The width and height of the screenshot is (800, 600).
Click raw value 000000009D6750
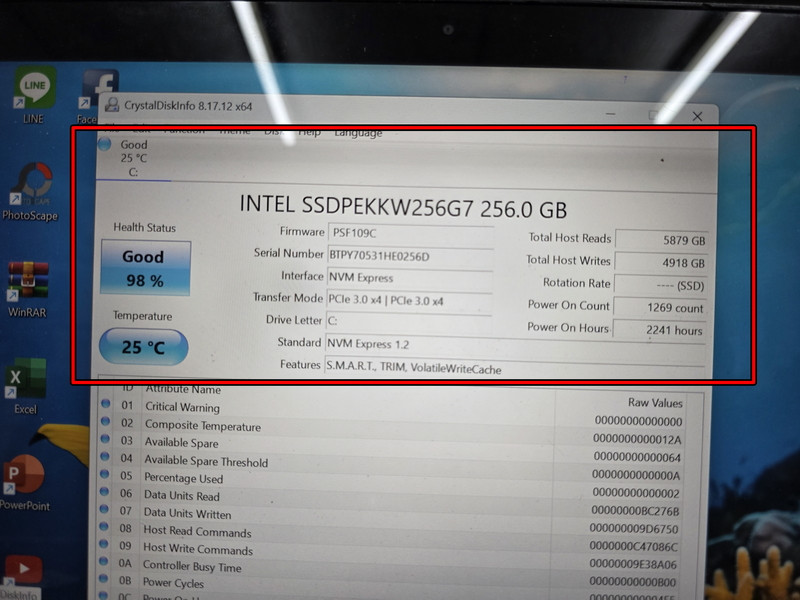(x=634, y=529)
